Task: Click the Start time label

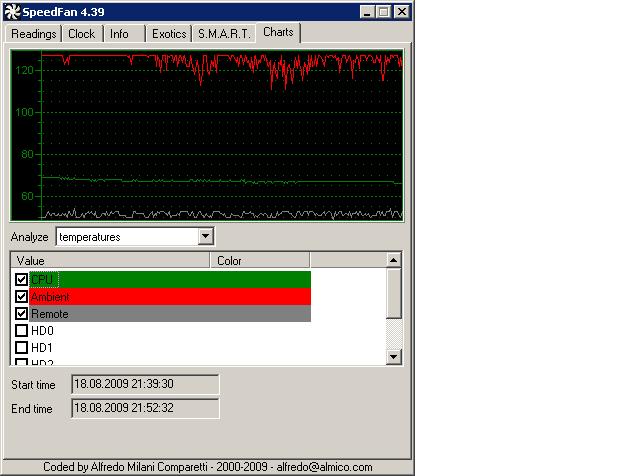Action: [x=33, y=385]
